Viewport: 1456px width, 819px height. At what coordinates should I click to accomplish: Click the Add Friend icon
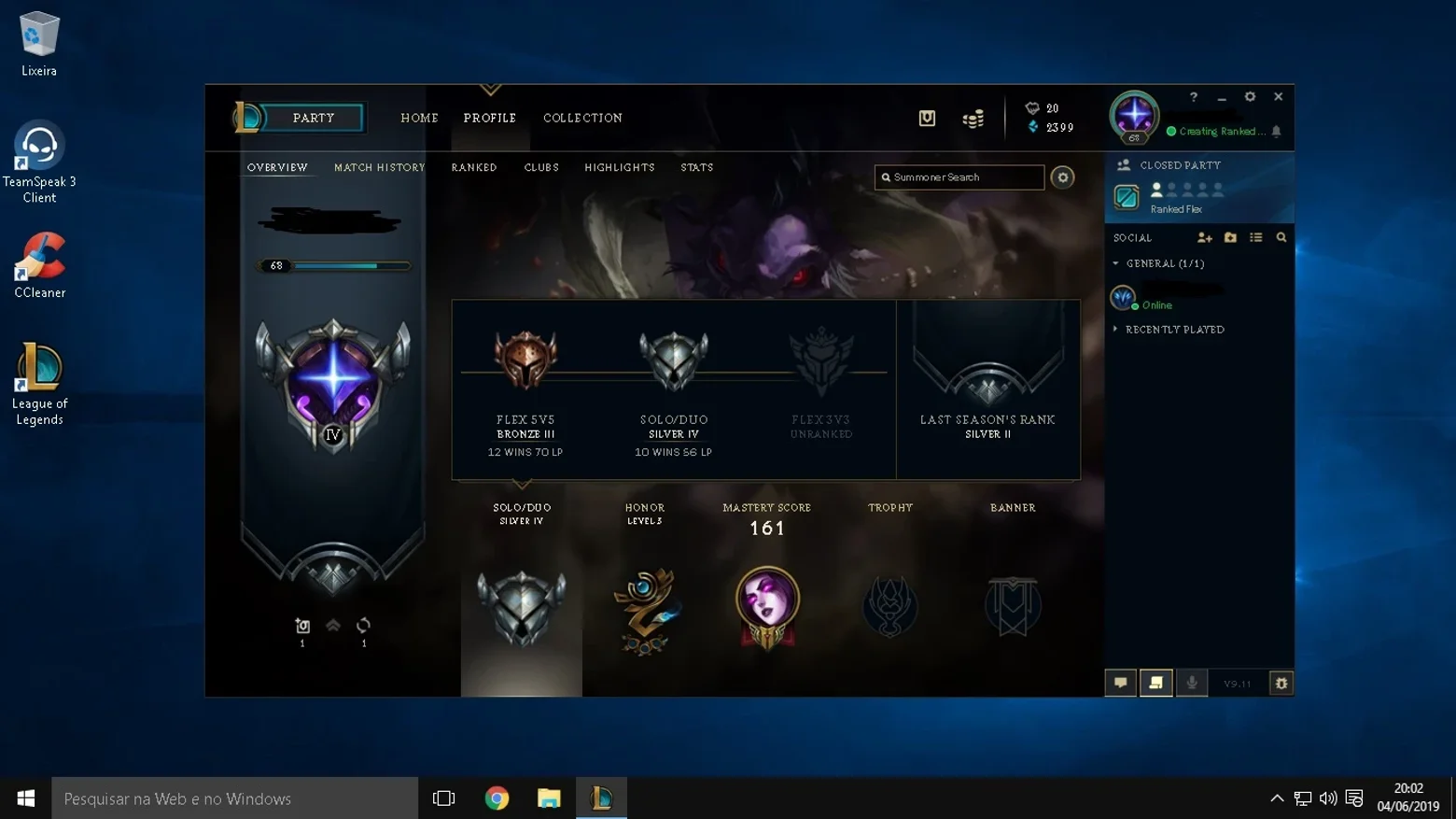pos(1205,238)
